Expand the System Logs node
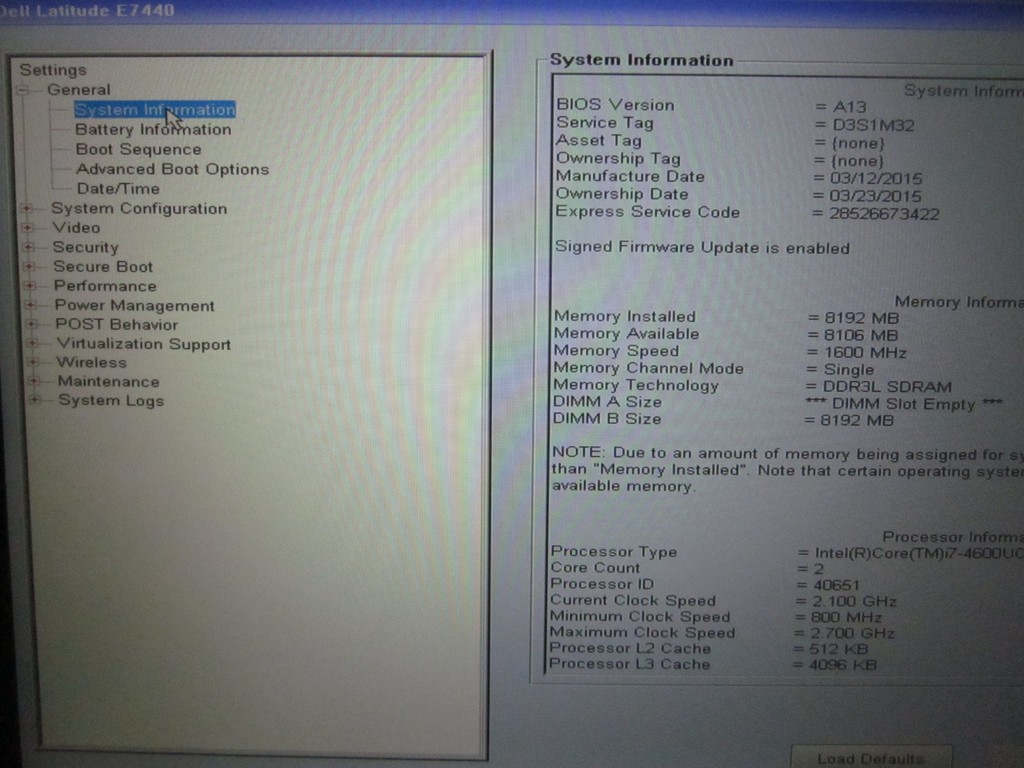The image size is (1024, 768). 35,400
